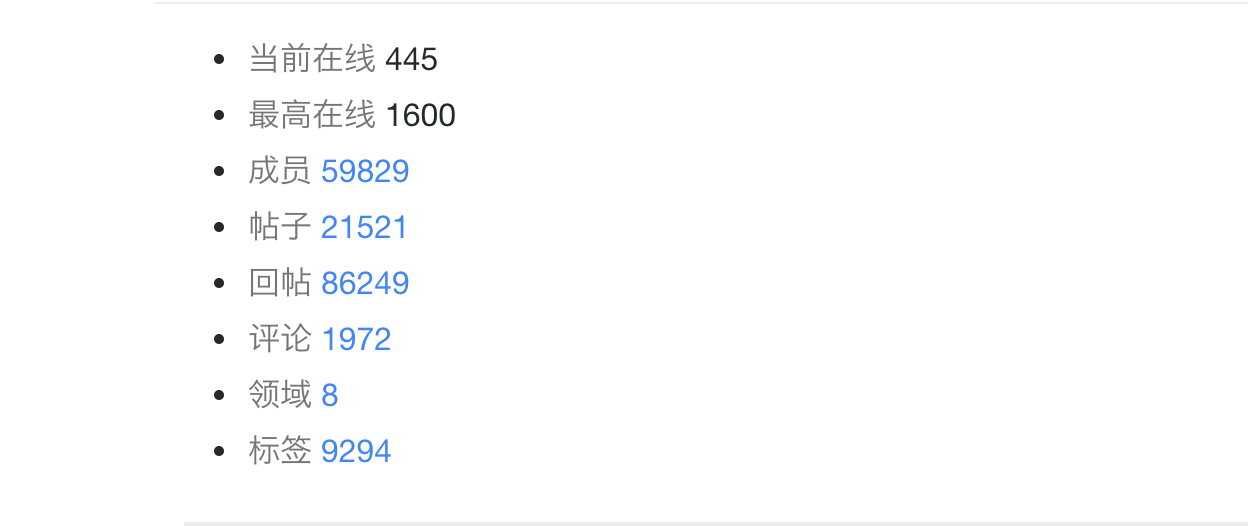Click the bullet beside 成员
The height and width of the screenshot is (526, 1248).
tap(220, 171)
